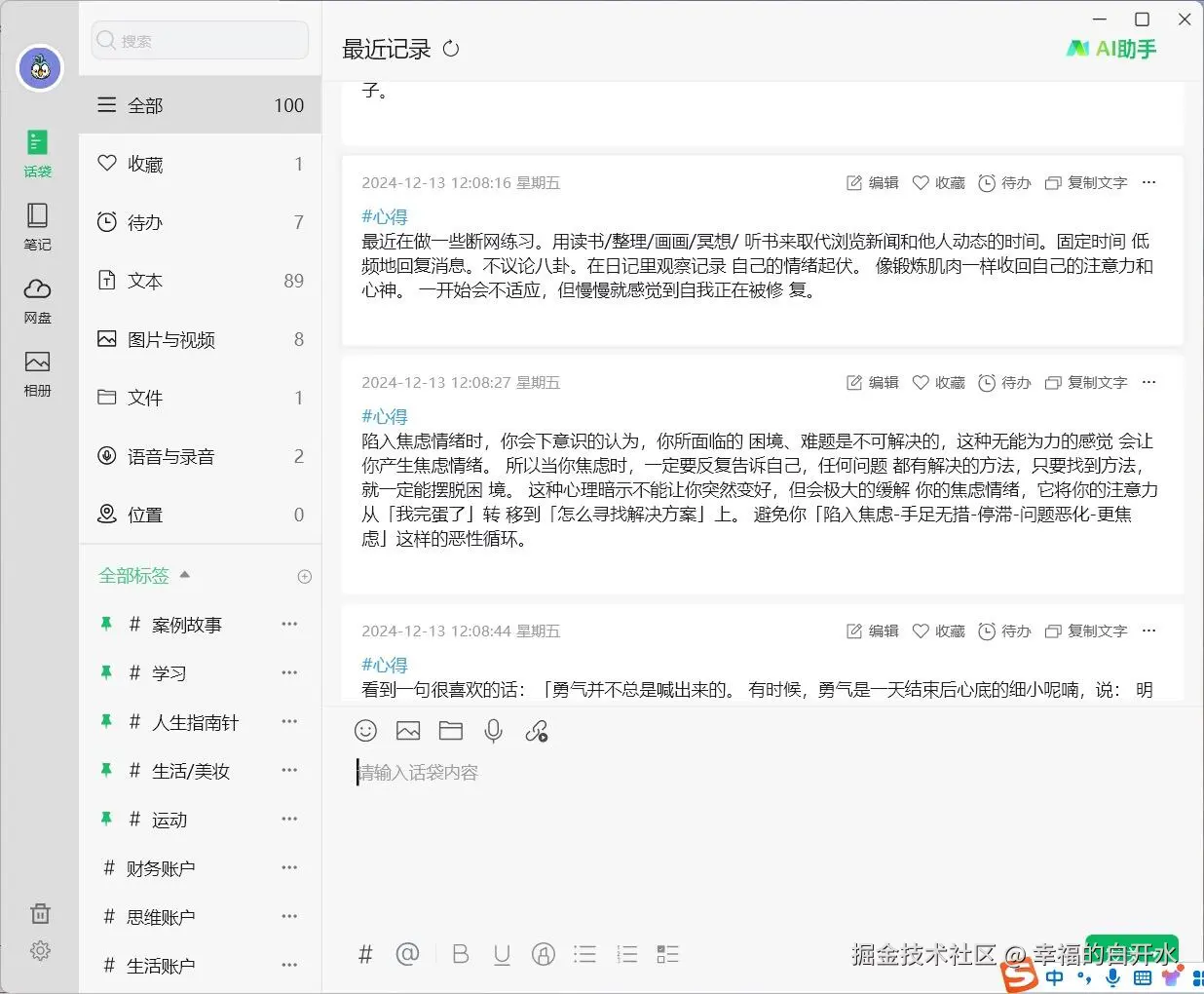Open the 相册 album section

coord(37,373)
